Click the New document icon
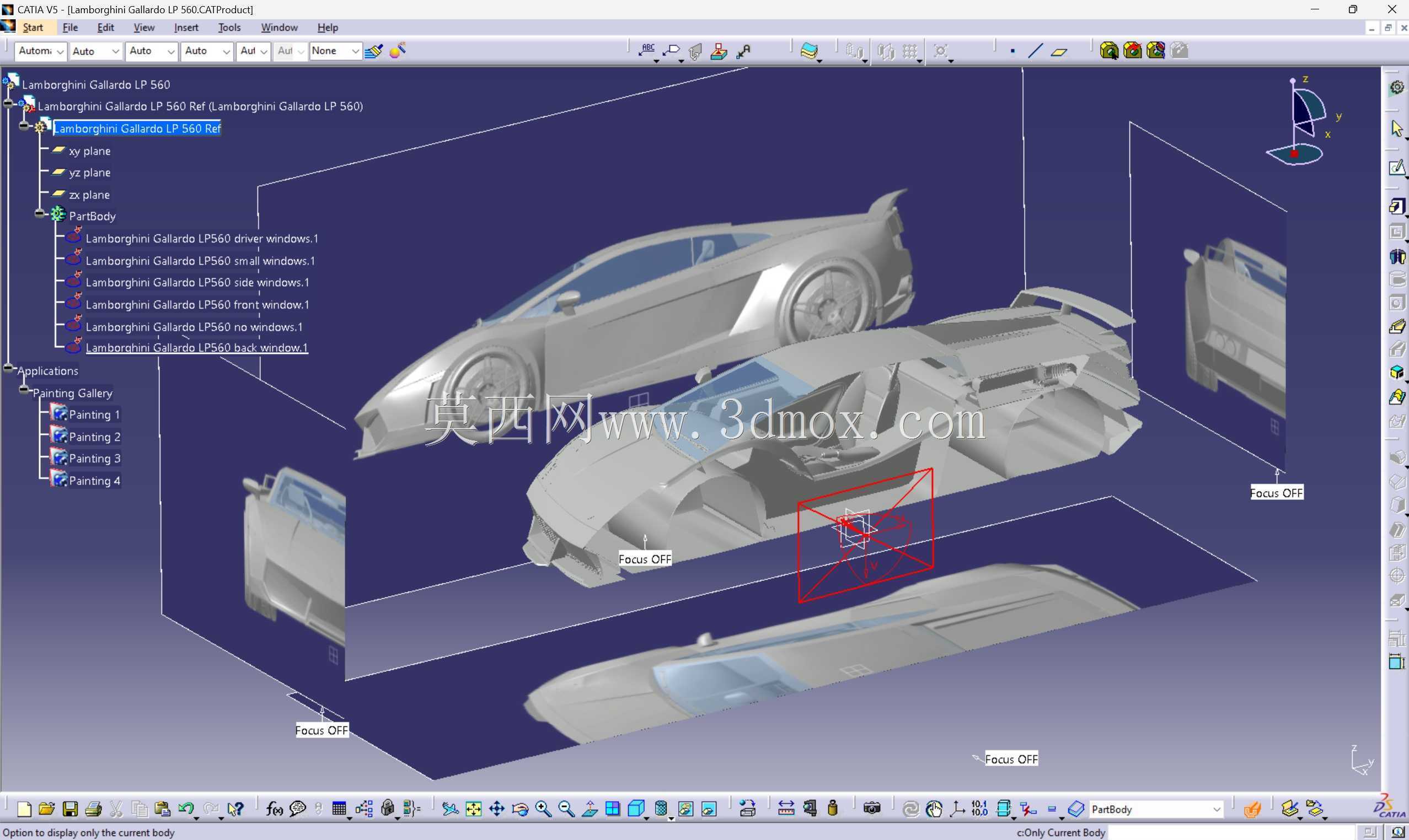The width and height of the screenshot is (1409, 840). 24,809
